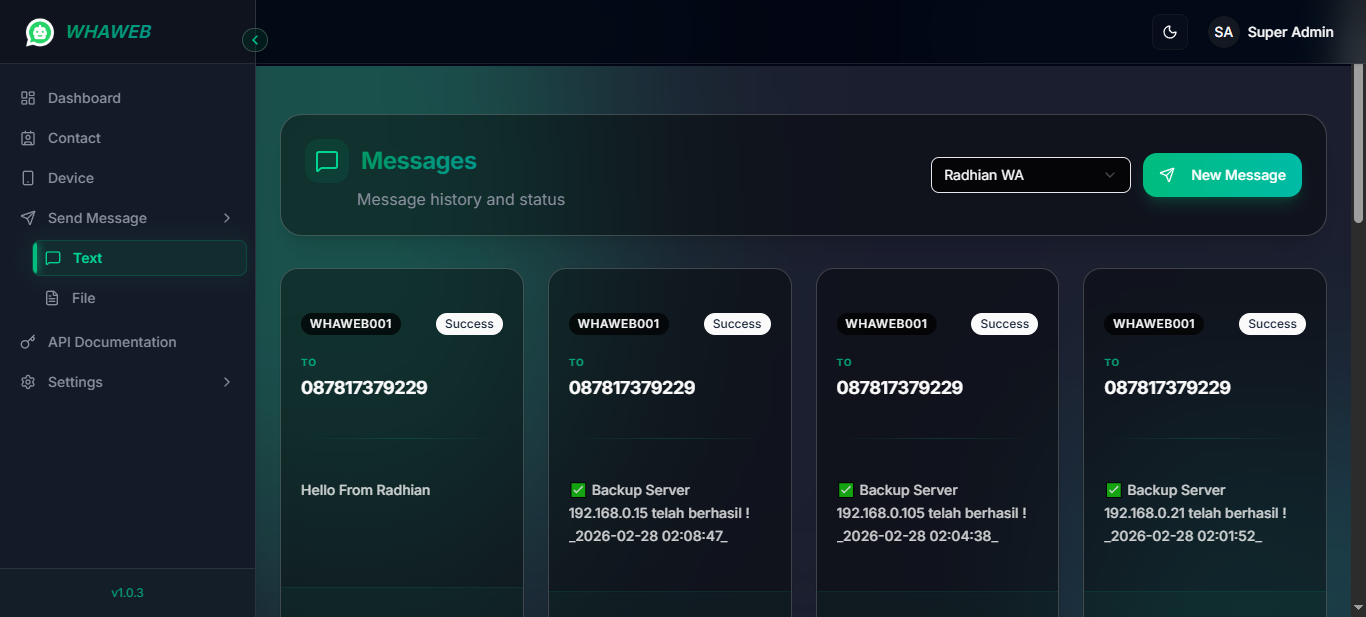Click the SA Super Admin avatar
The height and width of the screenshot is (617, 1366).
[1223, 31]
